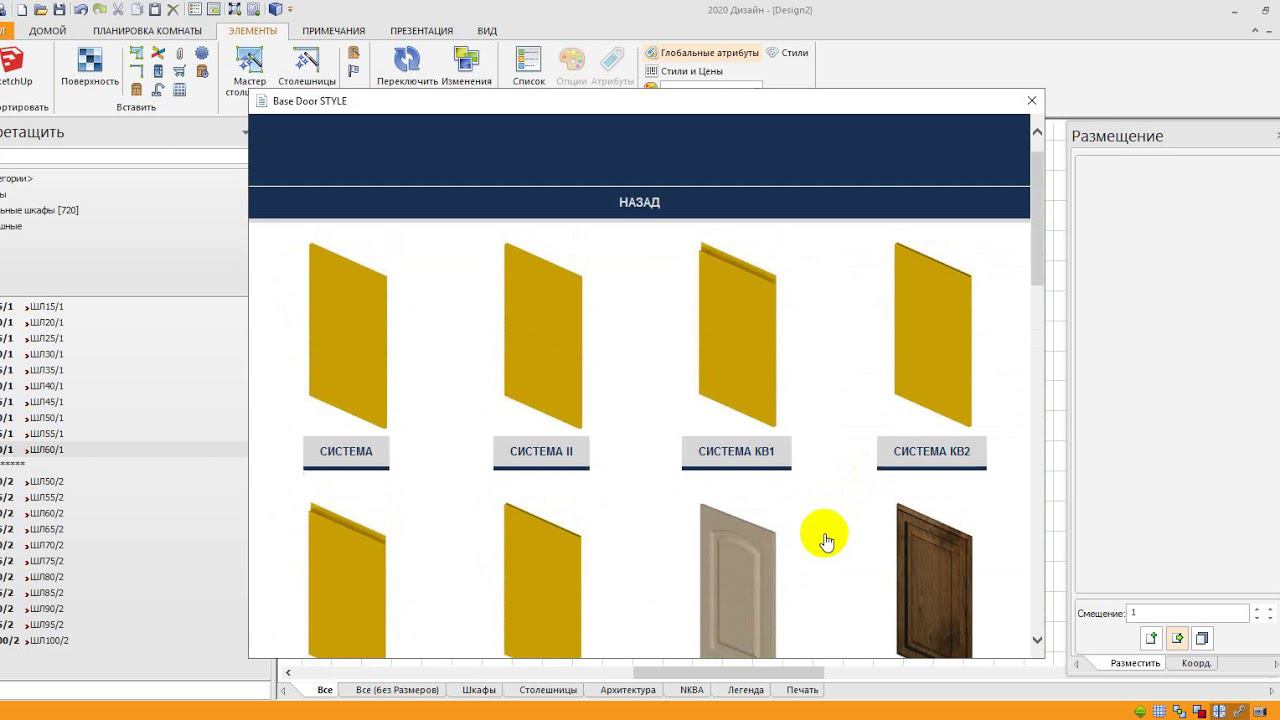Click the beige arched panel door thumbnail
The image size is (1280, 720).
[x=737, y=581]
